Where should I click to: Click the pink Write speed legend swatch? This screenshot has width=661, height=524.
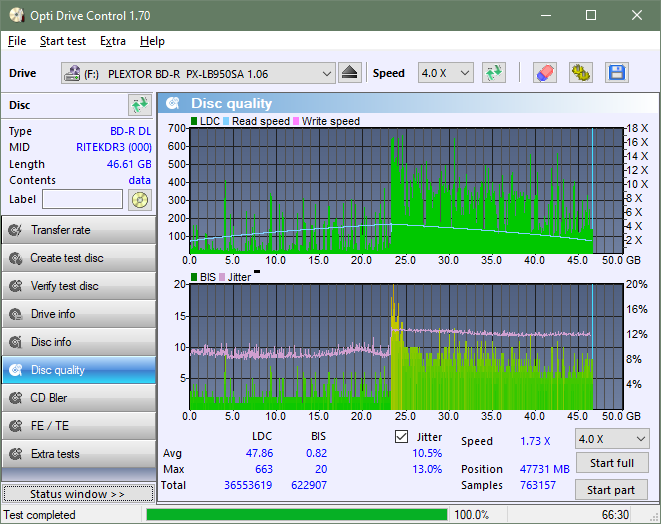click(x=296, y=121)
